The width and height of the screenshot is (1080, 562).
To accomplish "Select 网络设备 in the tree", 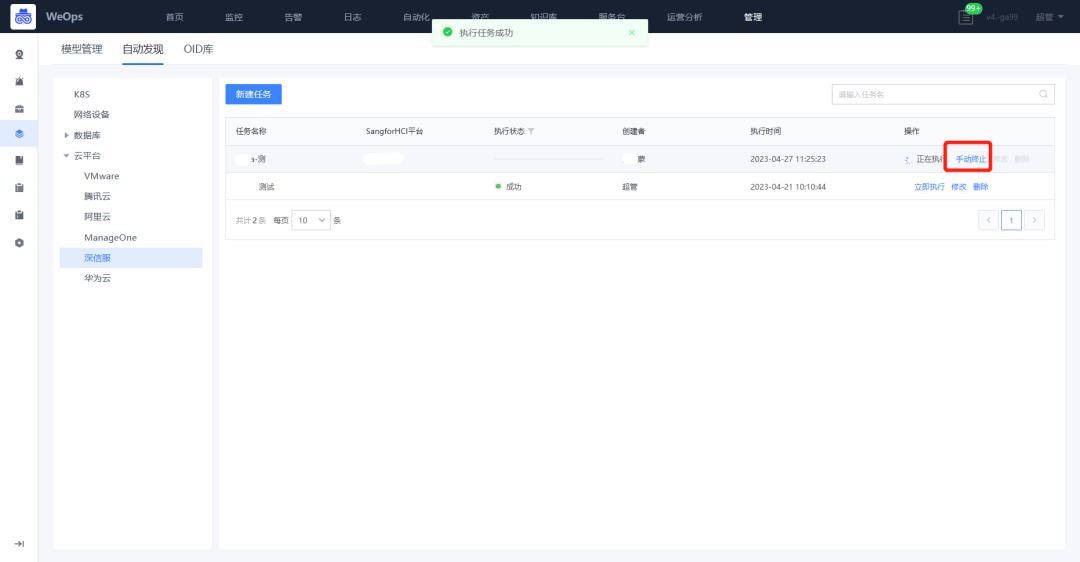I will 92,114.
